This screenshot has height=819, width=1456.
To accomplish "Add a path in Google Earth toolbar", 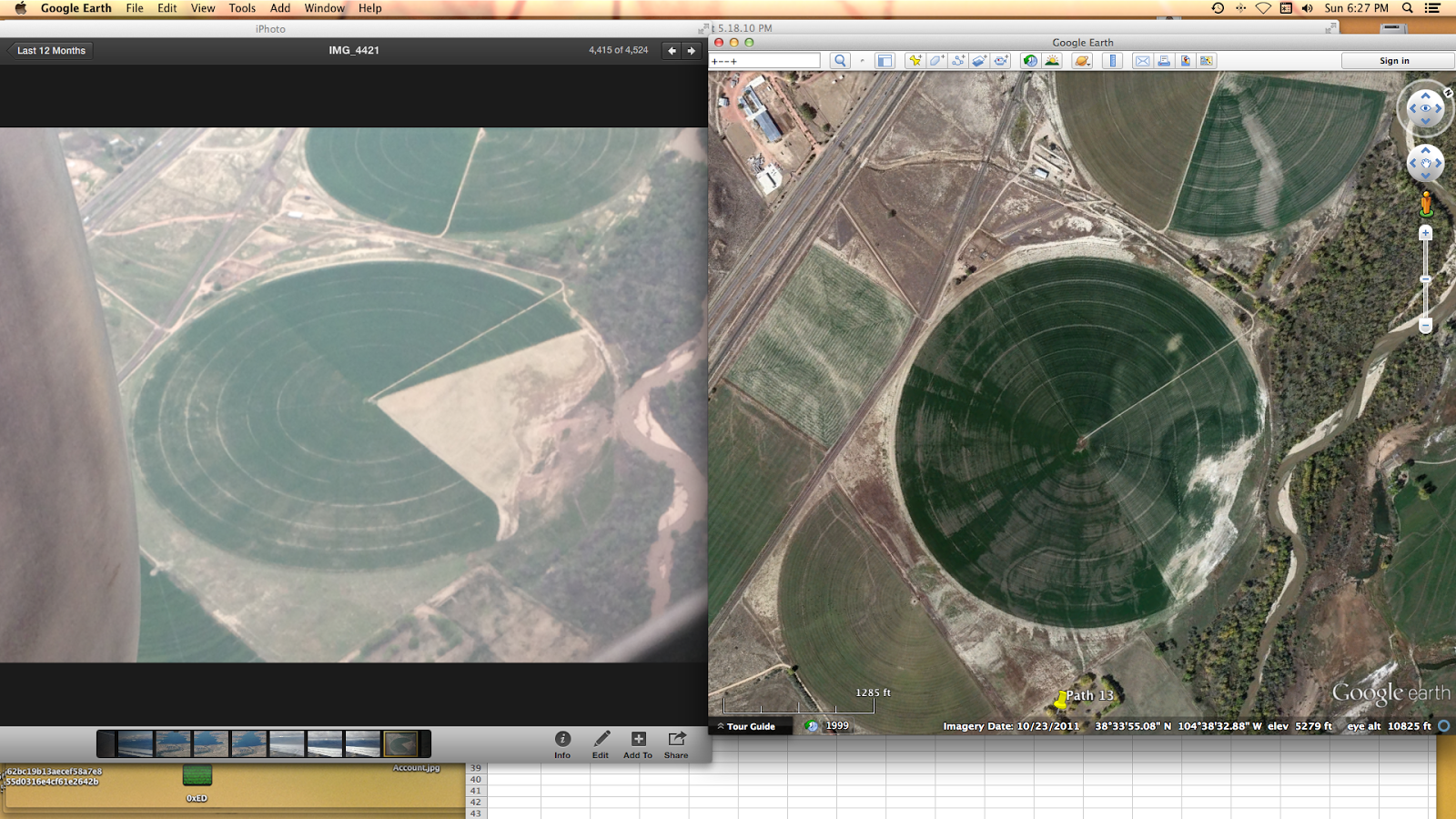I will tap(958, 61).
